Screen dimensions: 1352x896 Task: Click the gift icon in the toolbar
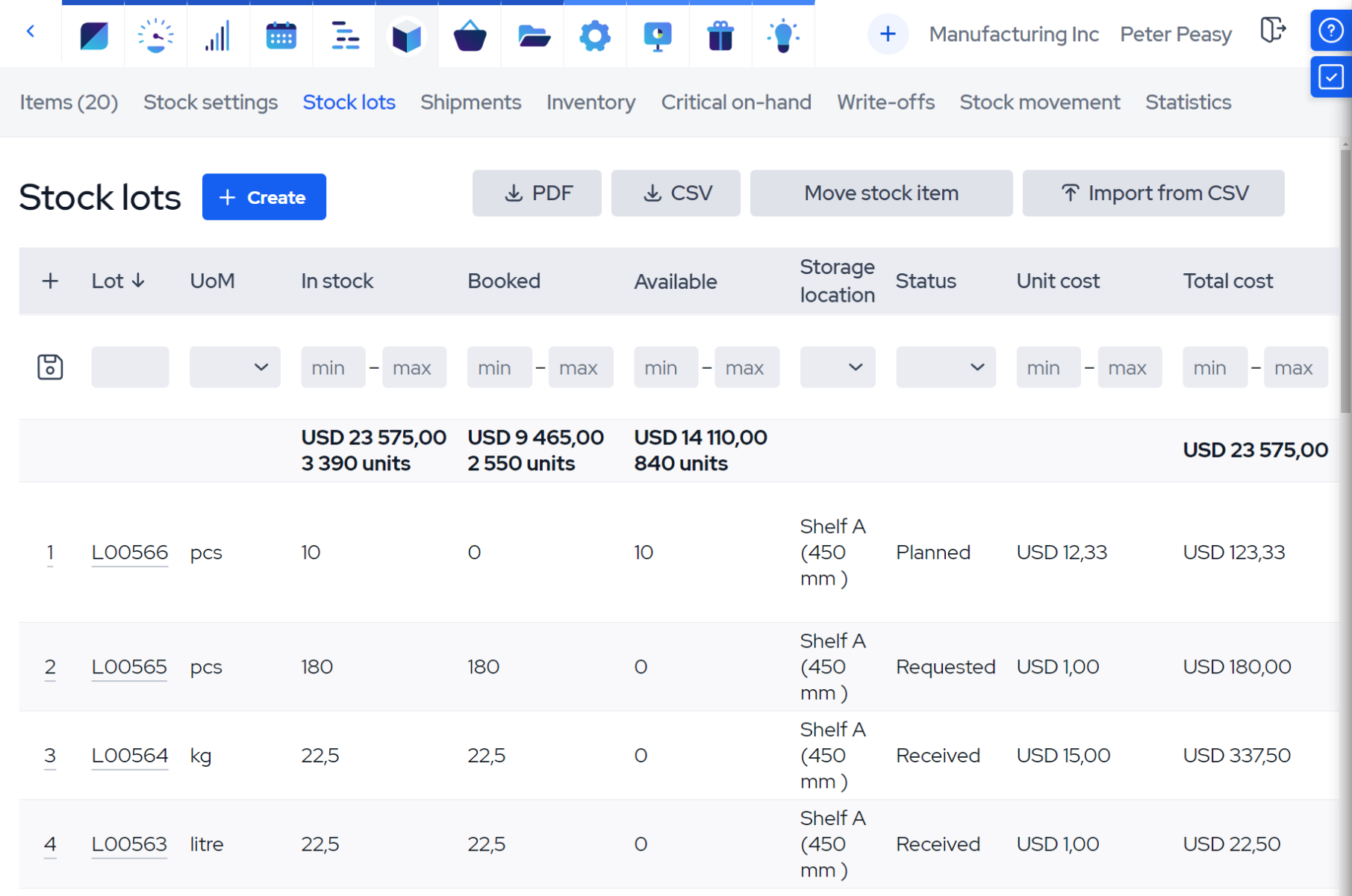click(x=720, y=34)
